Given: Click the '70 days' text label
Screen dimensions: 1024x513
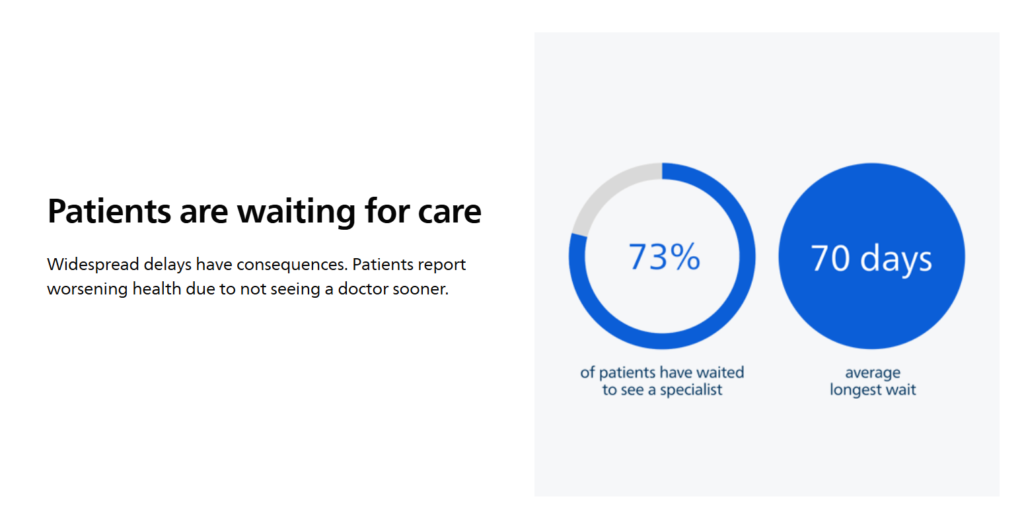Looking at the screenshot, I should tap(872, 258).
